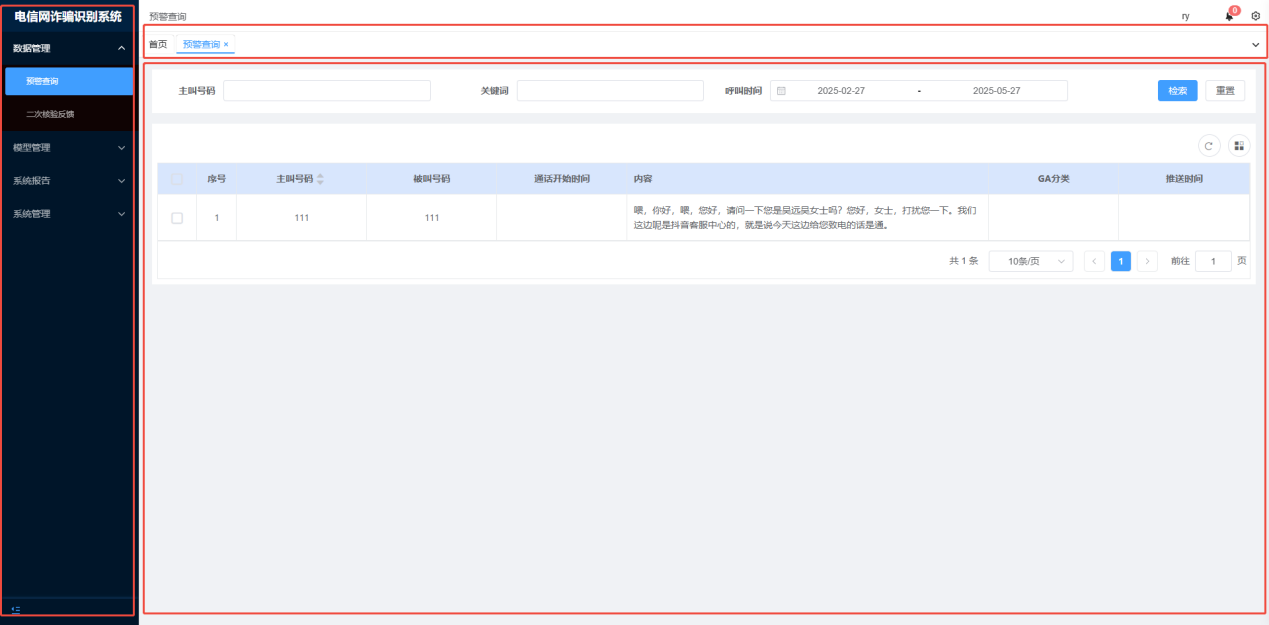
Task: Click the table refresh icon
Action: (x=1209, y=146)
